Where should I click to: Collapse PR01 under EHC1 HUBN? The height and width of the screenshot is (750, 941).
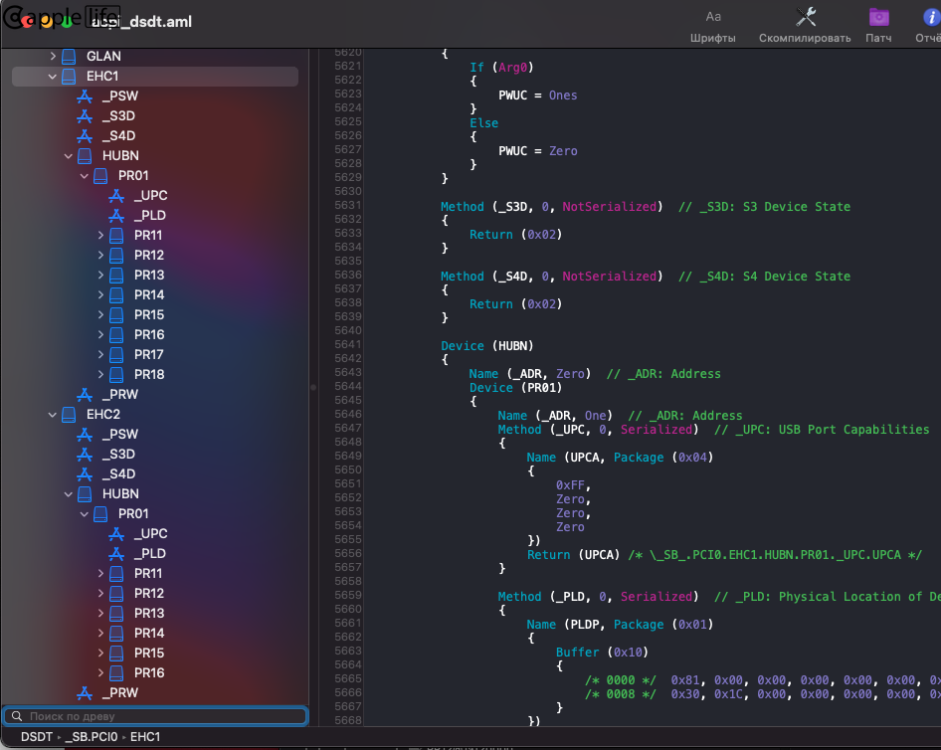tap(84, 176)
